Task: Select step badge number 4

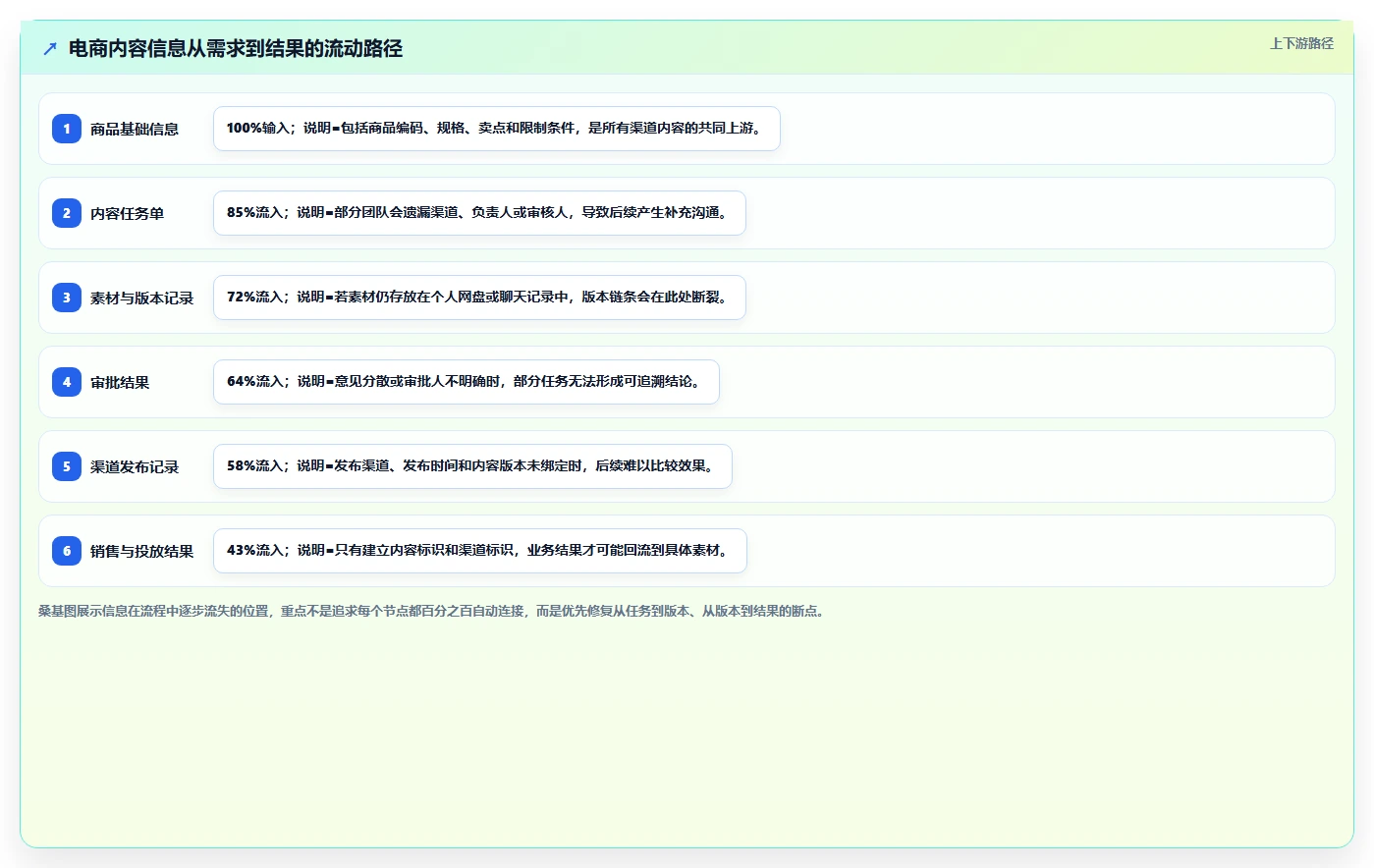Action: tap(67, 382)
